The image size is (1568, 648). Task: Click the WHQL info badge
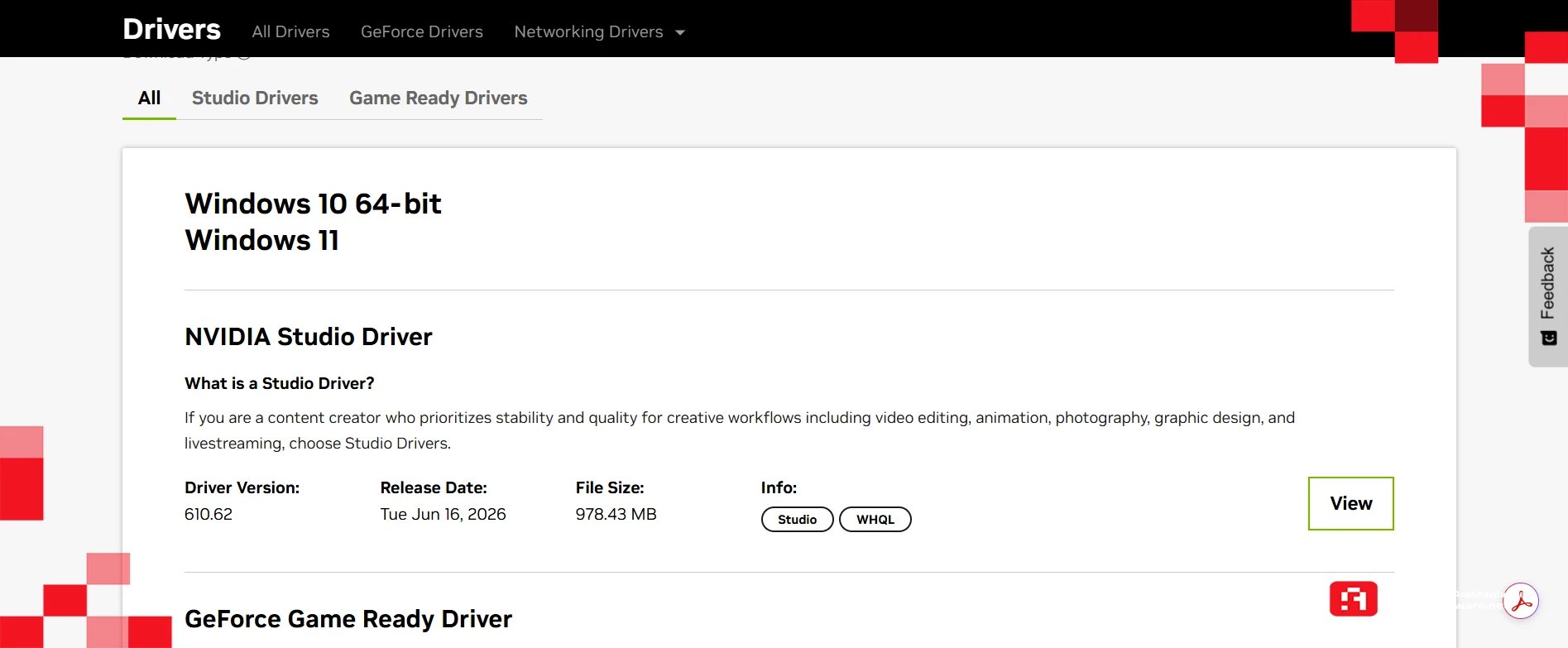click(x=875, y=520)
